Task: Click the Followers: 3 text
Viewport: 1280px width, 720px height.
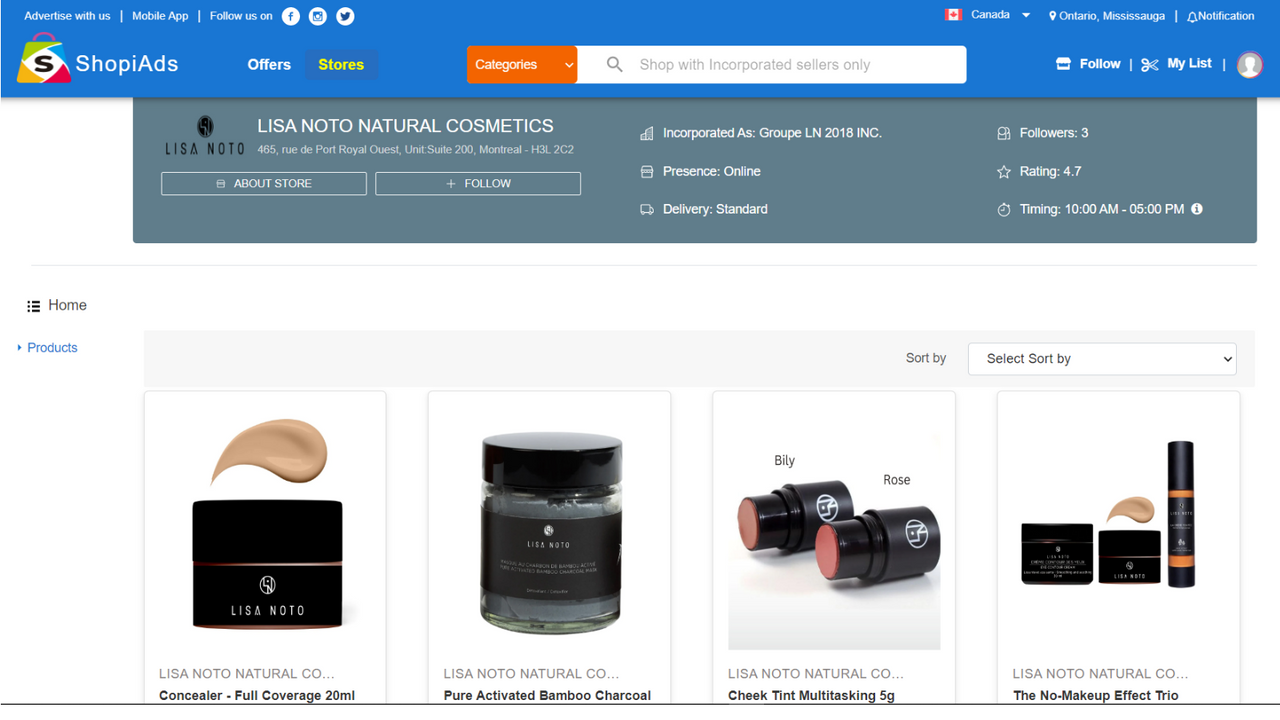Action: 1054,133
